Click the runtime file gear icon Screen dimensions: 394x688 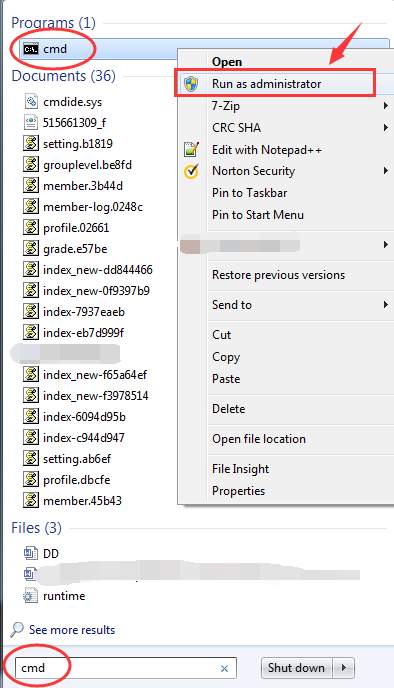click(x=31, y=595)
